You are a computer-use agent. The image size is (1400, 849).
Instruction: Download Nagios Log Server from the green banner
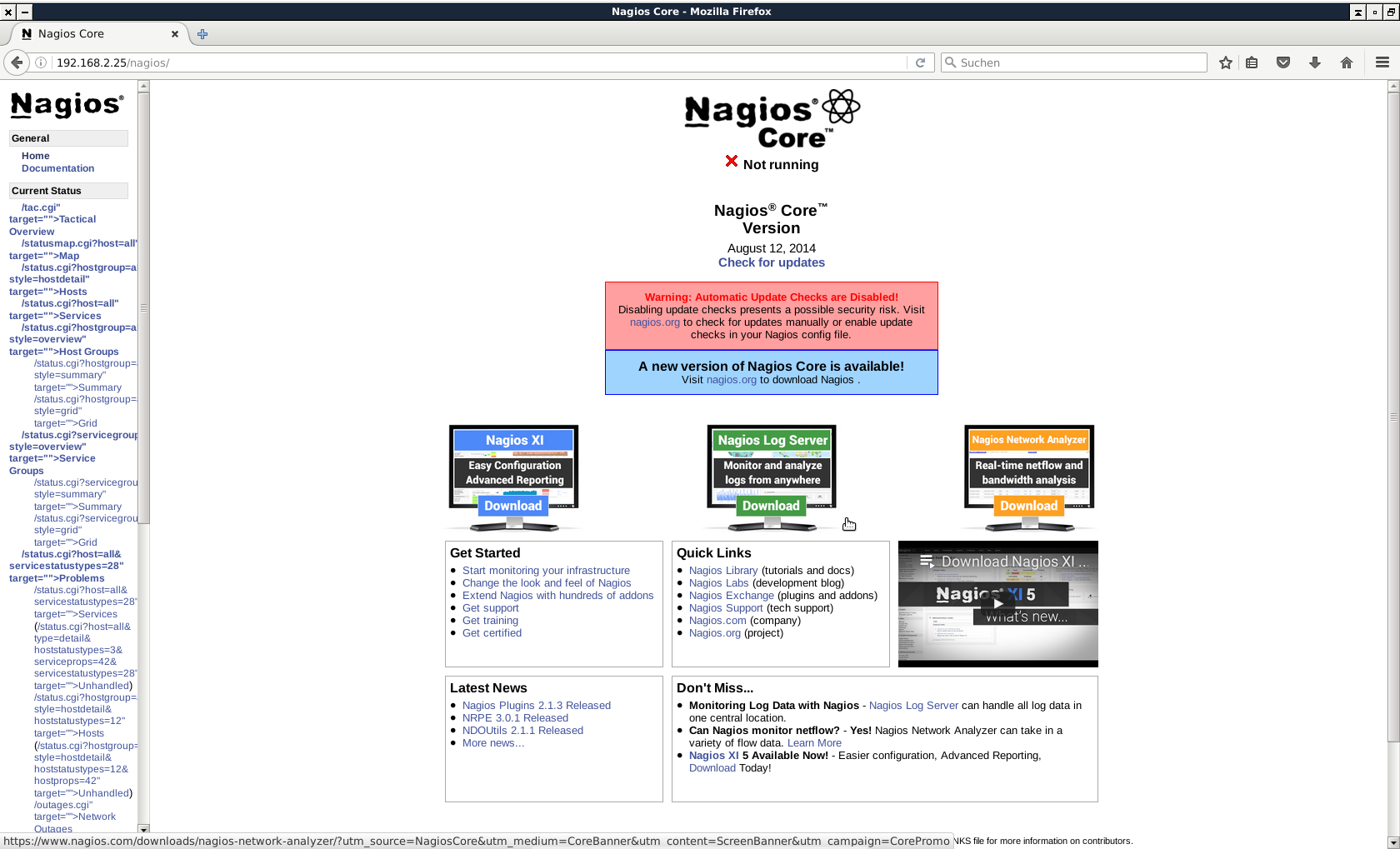771,506
